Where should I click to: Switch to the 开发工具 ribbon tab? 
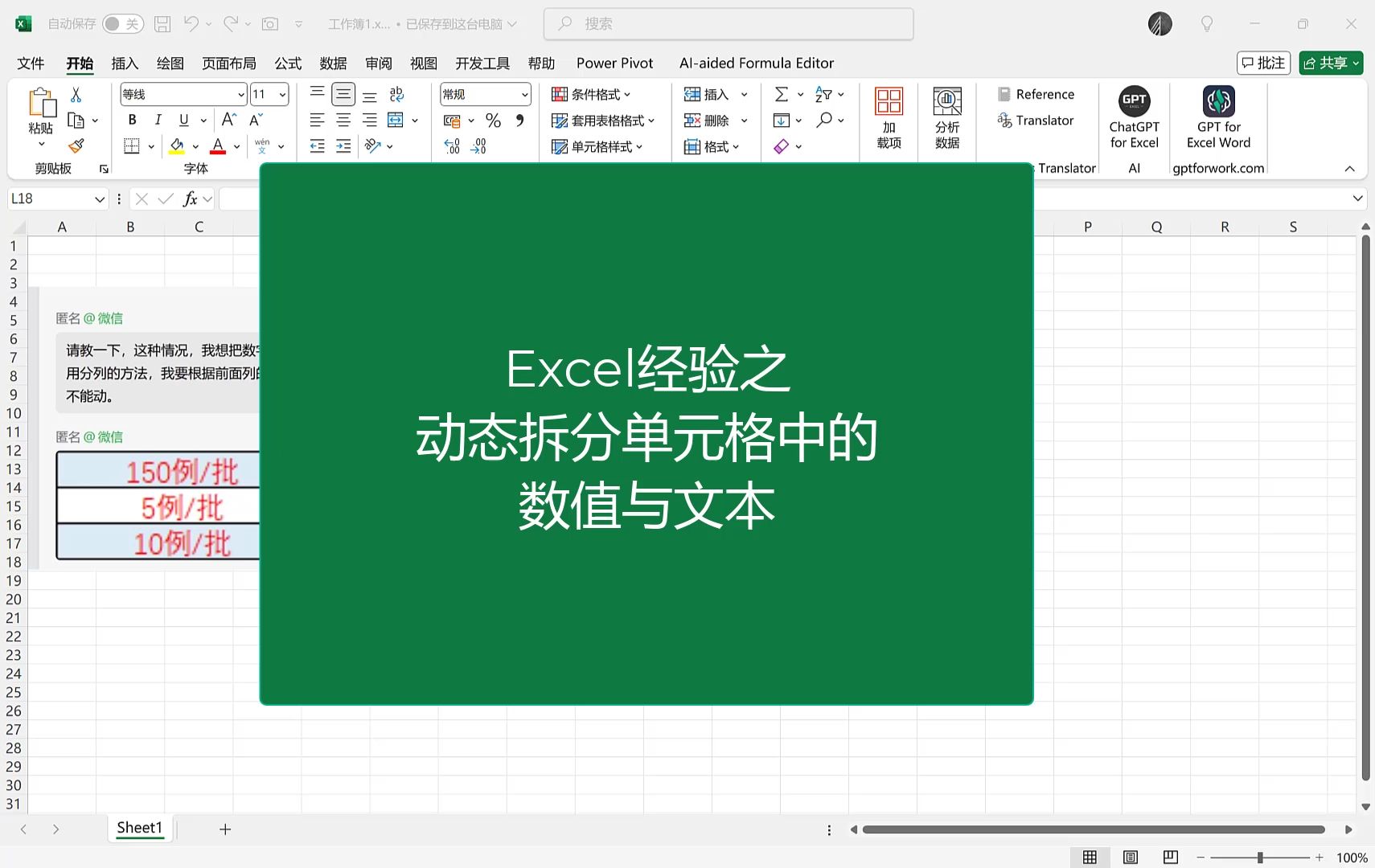(x=481, y=63)
